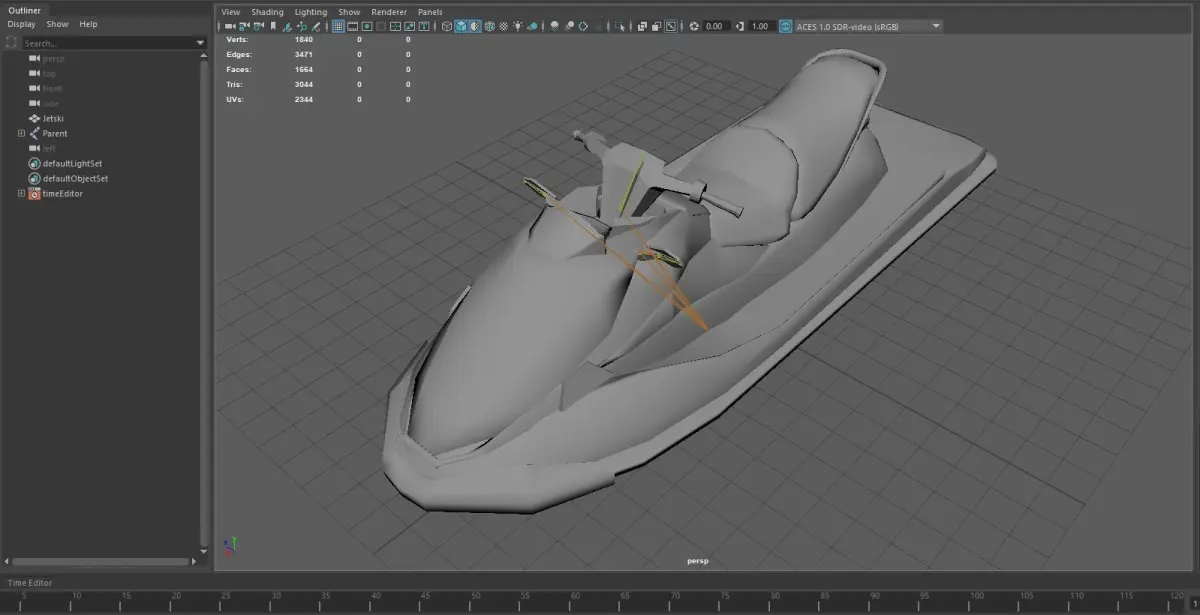Image resolution: width=1200 pixels, height=615 pixels.
Task: Open the viewport View menu
Action: 230,12
